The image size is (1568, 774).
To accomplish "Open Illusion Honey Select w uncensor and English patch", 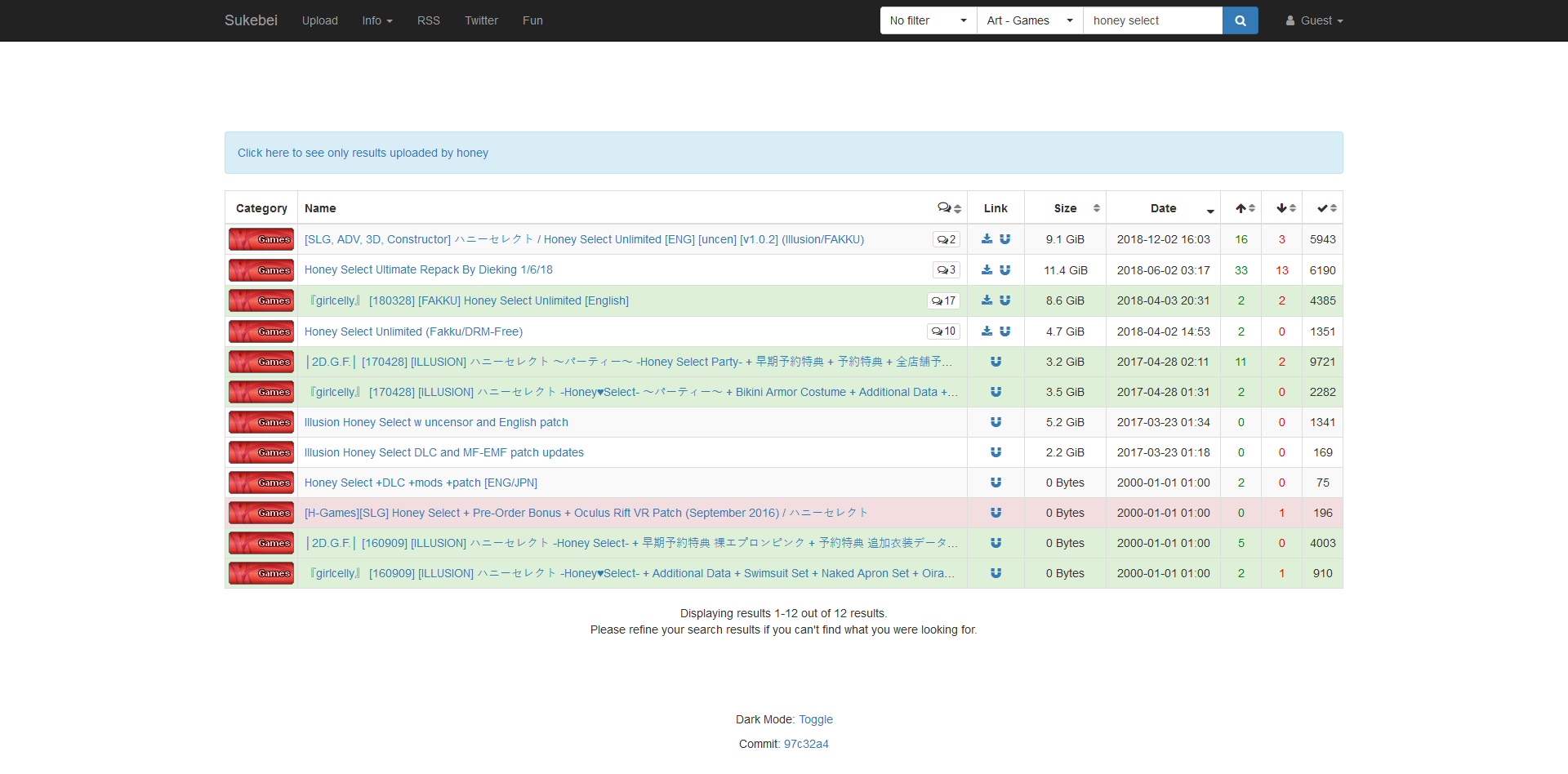I will 436,422.
